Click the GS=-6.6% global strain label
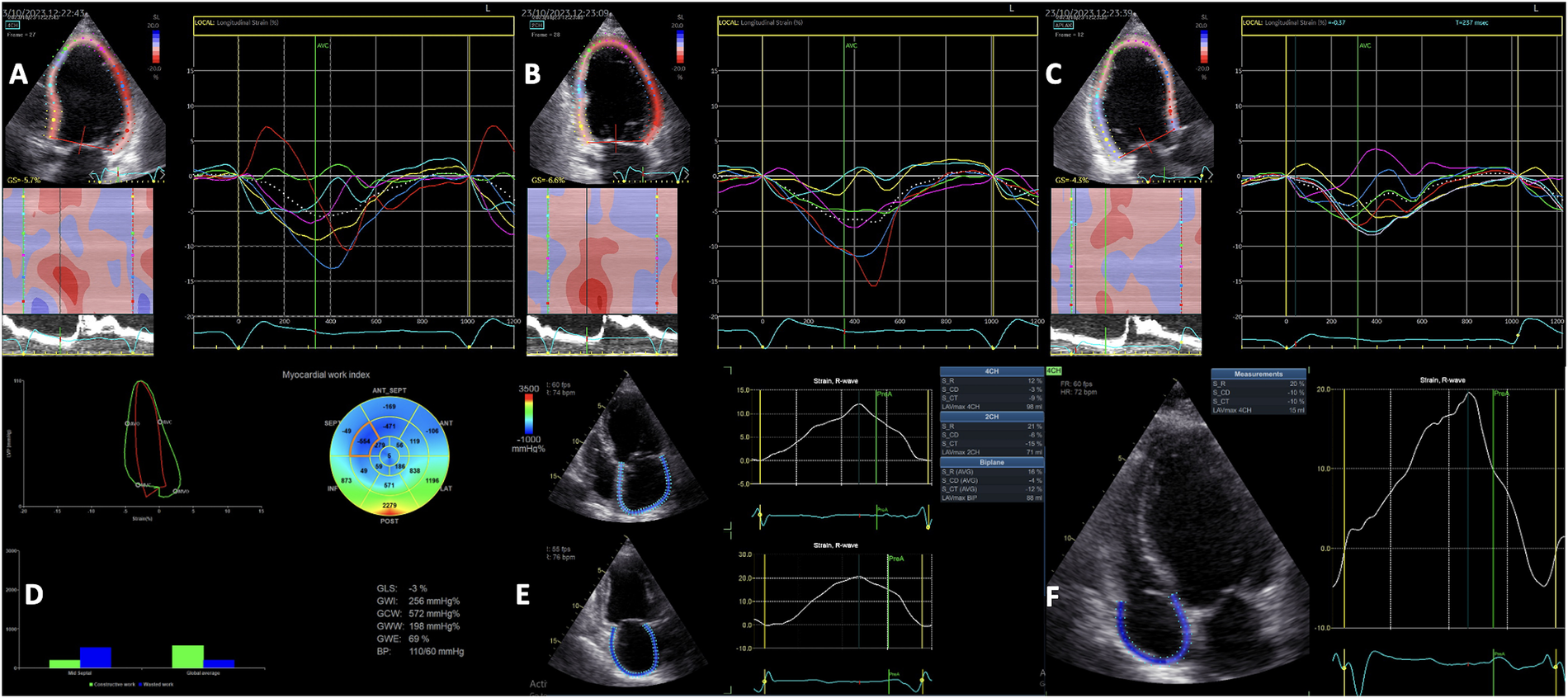 point(548,180)
